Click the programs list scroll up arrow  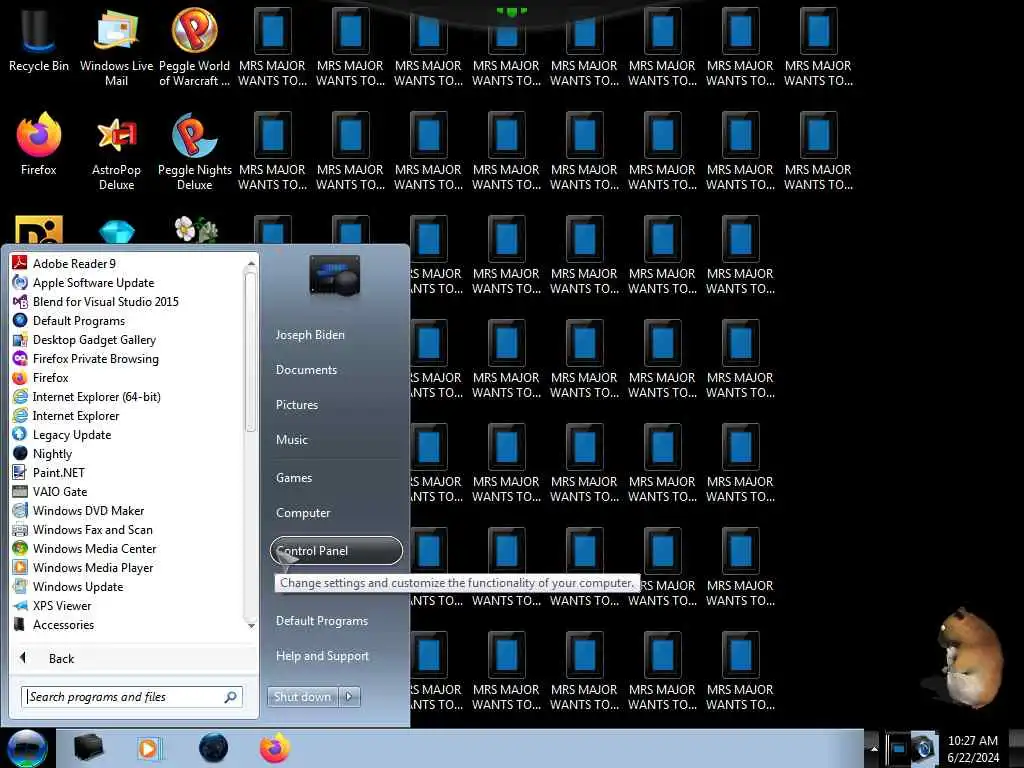pos(251,263)
